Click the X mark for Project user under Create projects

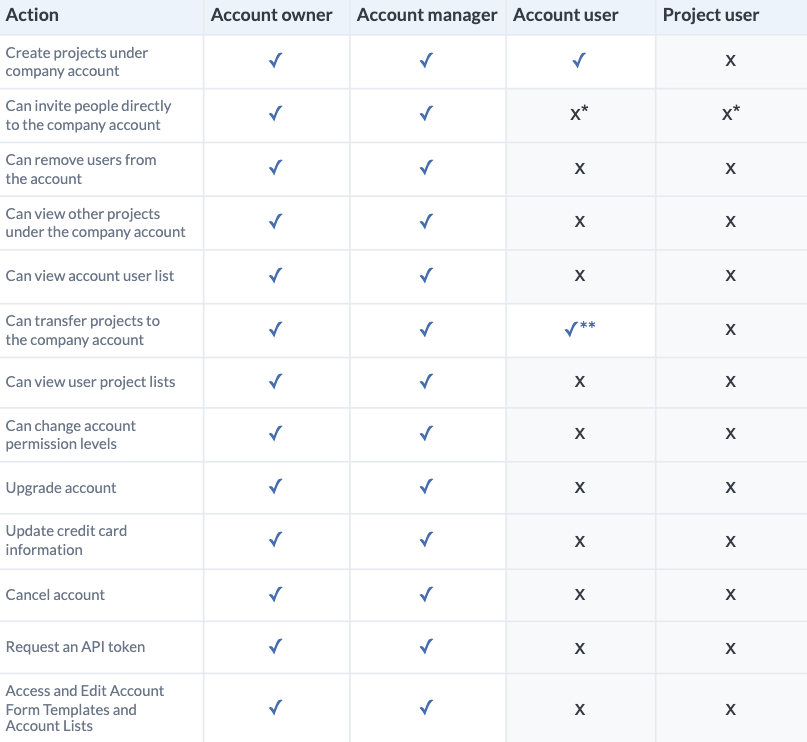pos(730,61)
